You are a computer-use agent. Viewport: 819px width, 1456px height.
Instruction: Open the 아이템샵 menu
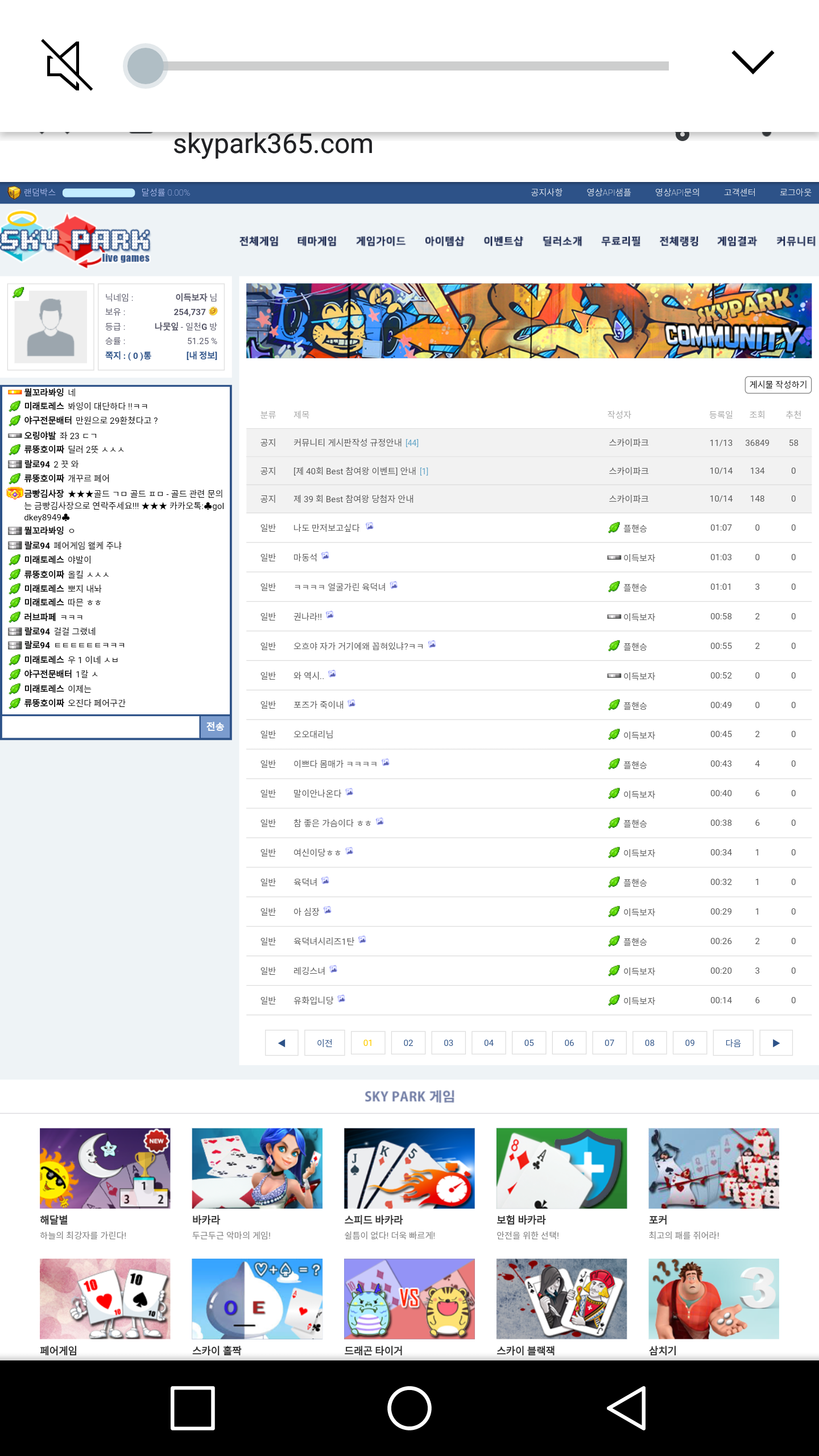(444, 241)
